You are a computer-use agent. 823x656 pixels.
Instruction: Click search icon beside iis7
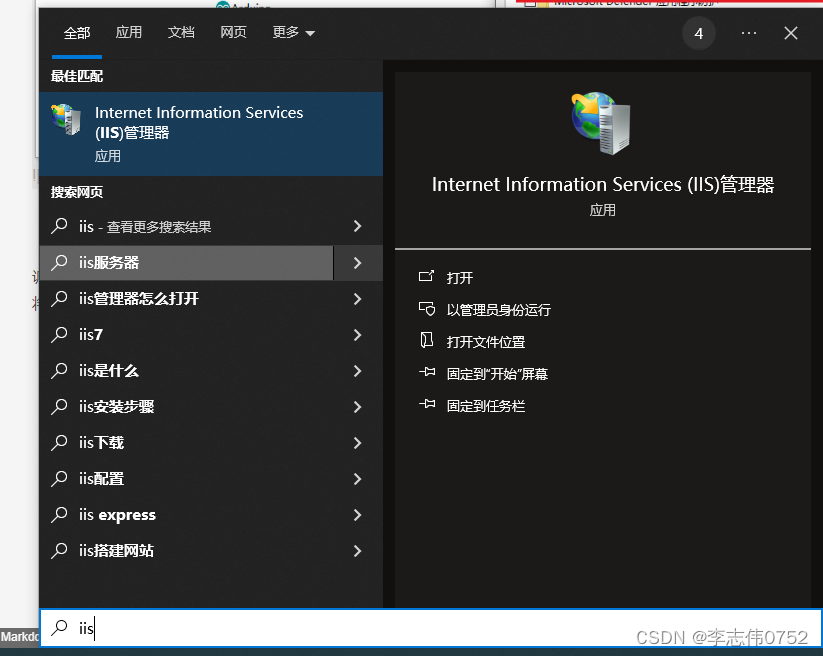pos(59,335)
